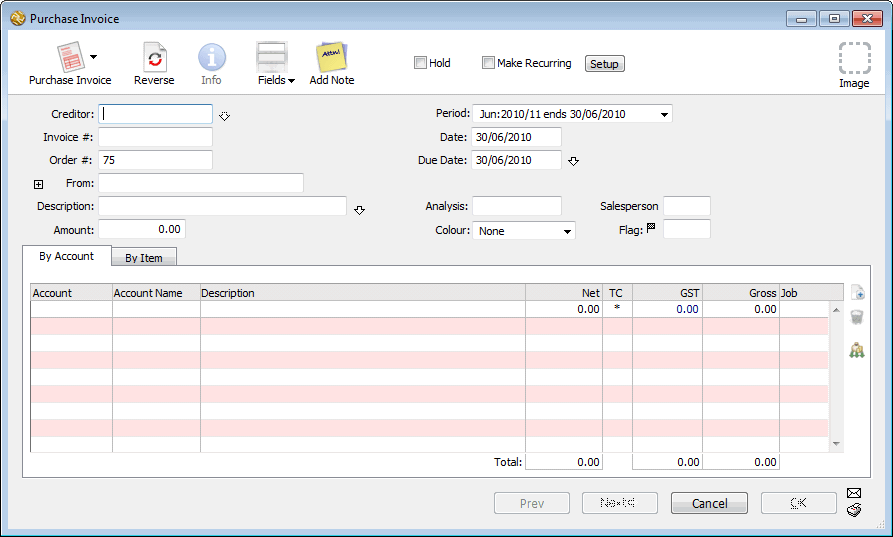Click the Prev button
Viewport: 893px width, 537px height.
532,503
